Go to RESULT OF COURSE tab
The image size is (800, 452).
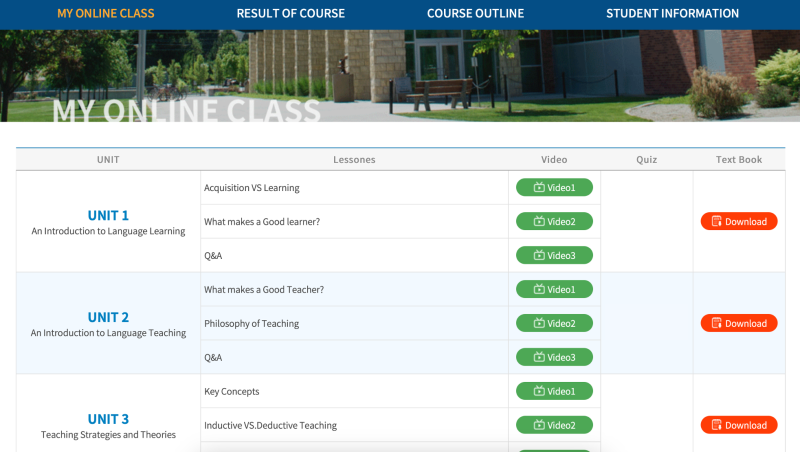pyautogui.click(x=290, y=13)
